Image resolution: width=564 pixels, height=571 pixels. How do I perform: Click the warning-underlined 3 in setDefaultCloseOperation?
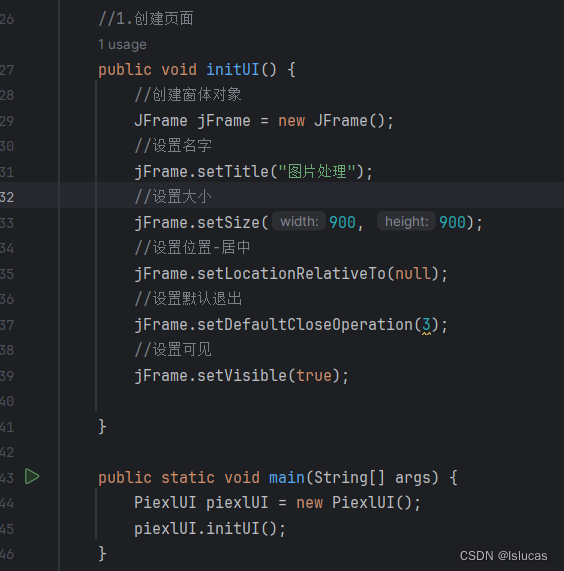coord(426,325)
